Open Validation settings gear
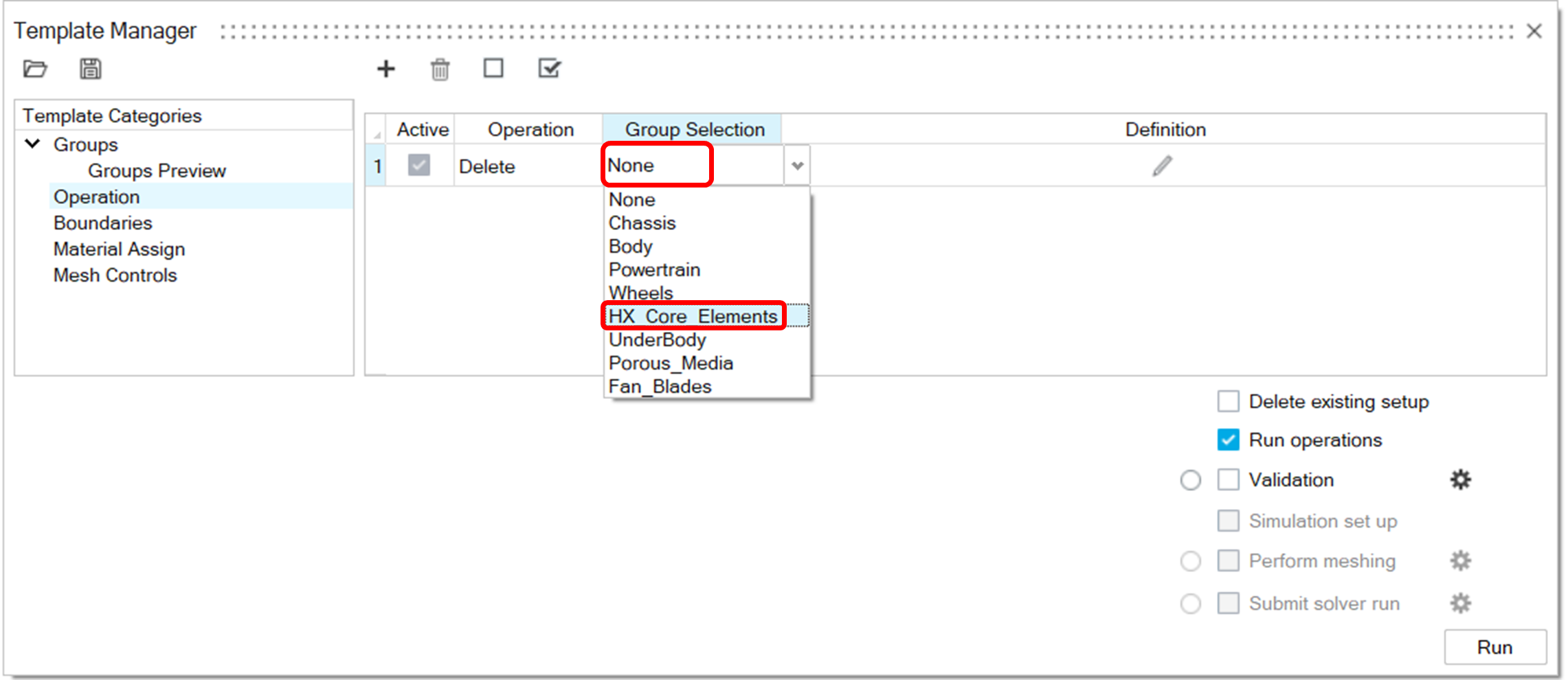Image resolution: width=1568 pixels, height=680 pixels. [1460, 479]
